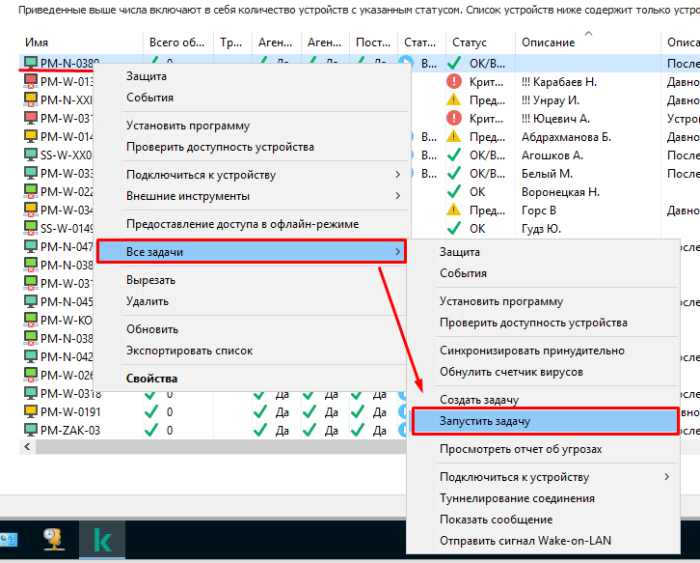The width and height of the screenshot is (700, 563).
Task: Choose Отправить сигнал Wake-on-LAN
Action: point(525,541)
